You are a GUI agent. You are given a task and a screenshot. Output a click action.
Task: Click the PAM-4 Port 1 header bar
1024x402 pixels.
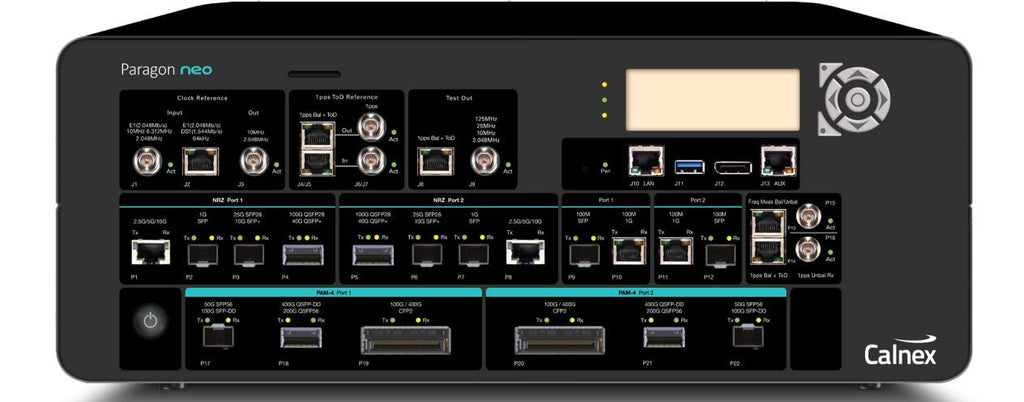pyautogui.click(x=332, y=293)
